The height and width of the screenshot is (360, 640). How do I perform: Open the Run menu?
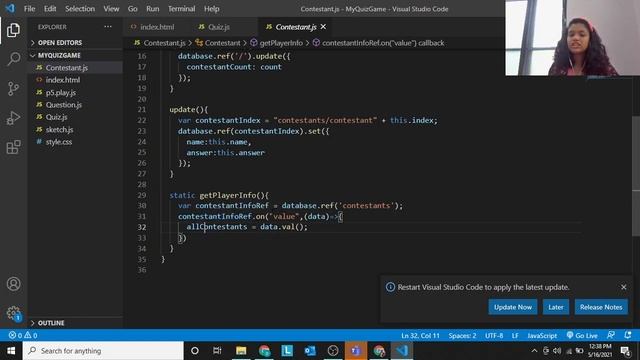pos(153,9)
